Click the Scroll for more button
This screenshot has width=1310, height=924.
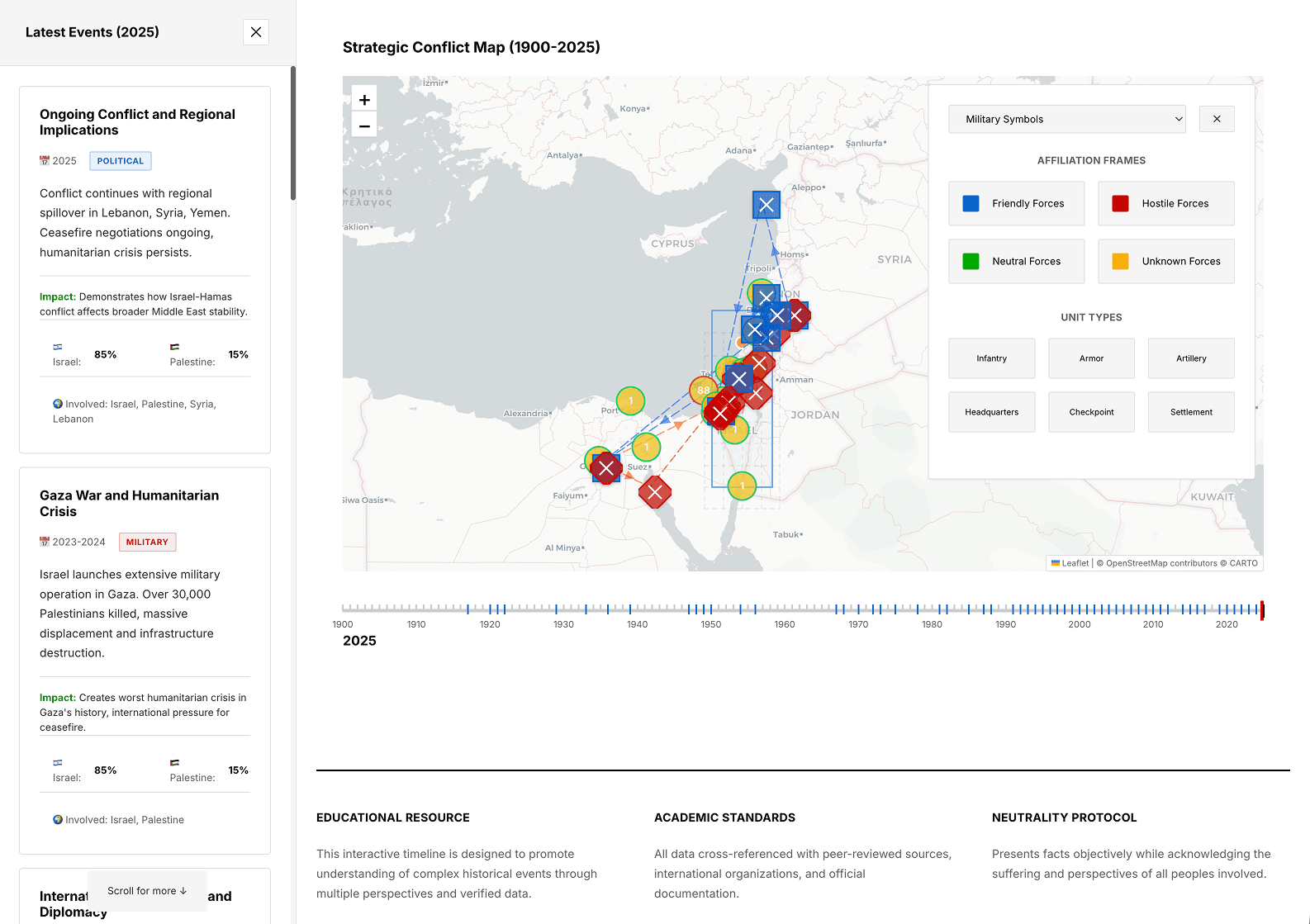point(147,891)
